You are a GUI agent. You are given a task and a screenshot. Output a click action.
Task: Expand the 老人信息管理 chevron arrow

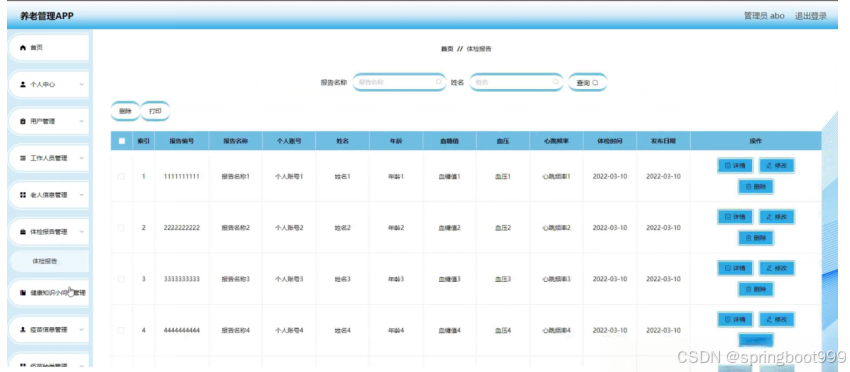(x=81, y=195)
